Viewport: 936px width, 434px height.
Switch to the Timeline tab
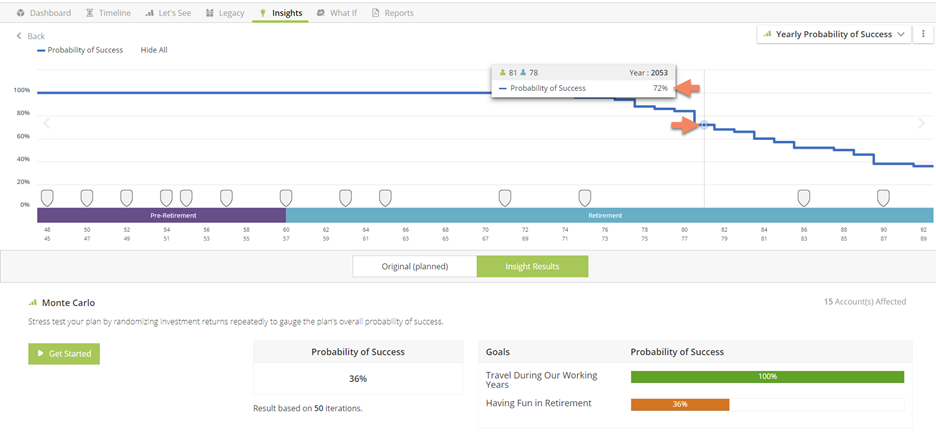[108, 13]
